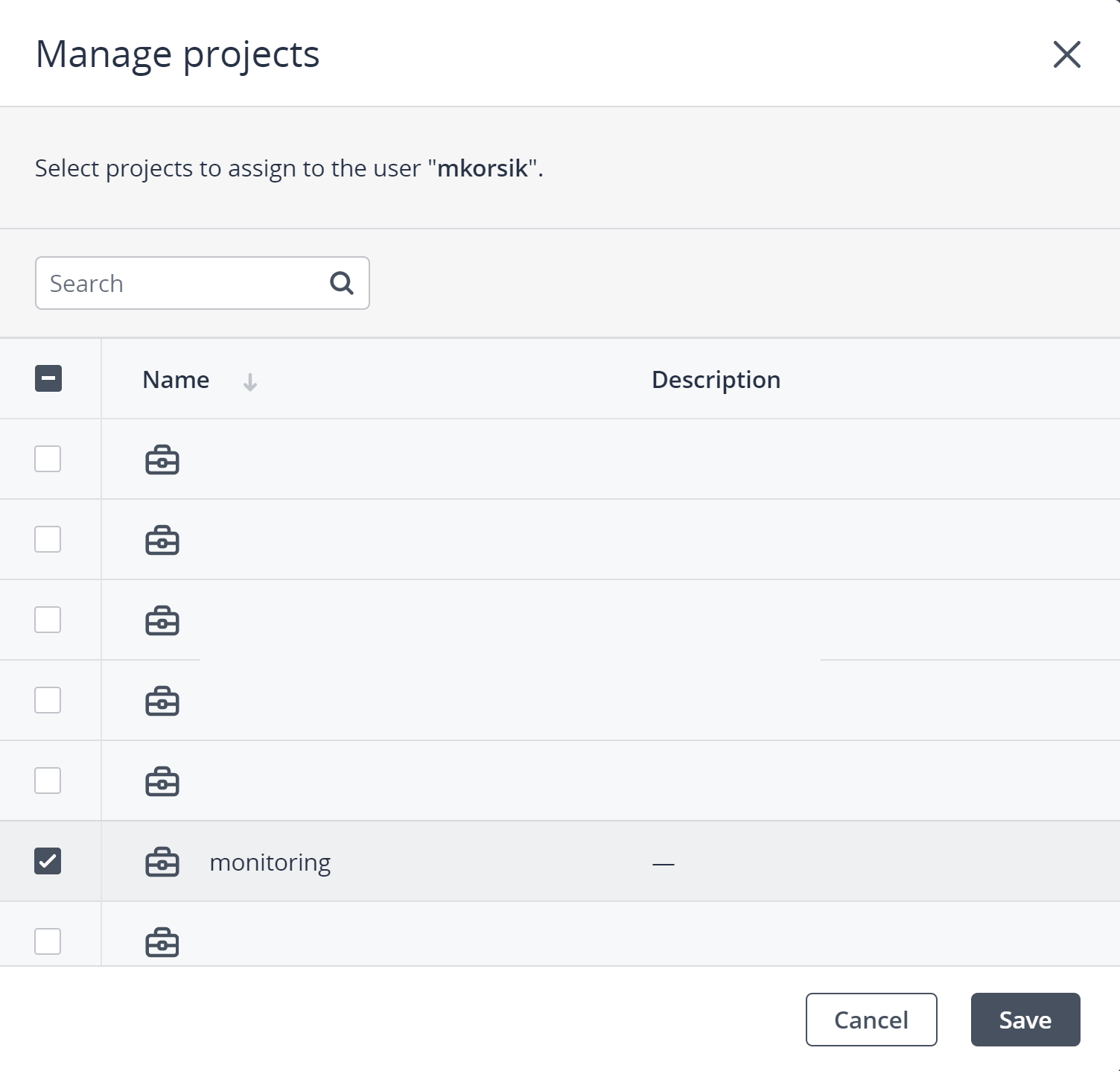Click the magnifier icon in Search box
Screen dimensions: 1120x1071
pos(342,283)
